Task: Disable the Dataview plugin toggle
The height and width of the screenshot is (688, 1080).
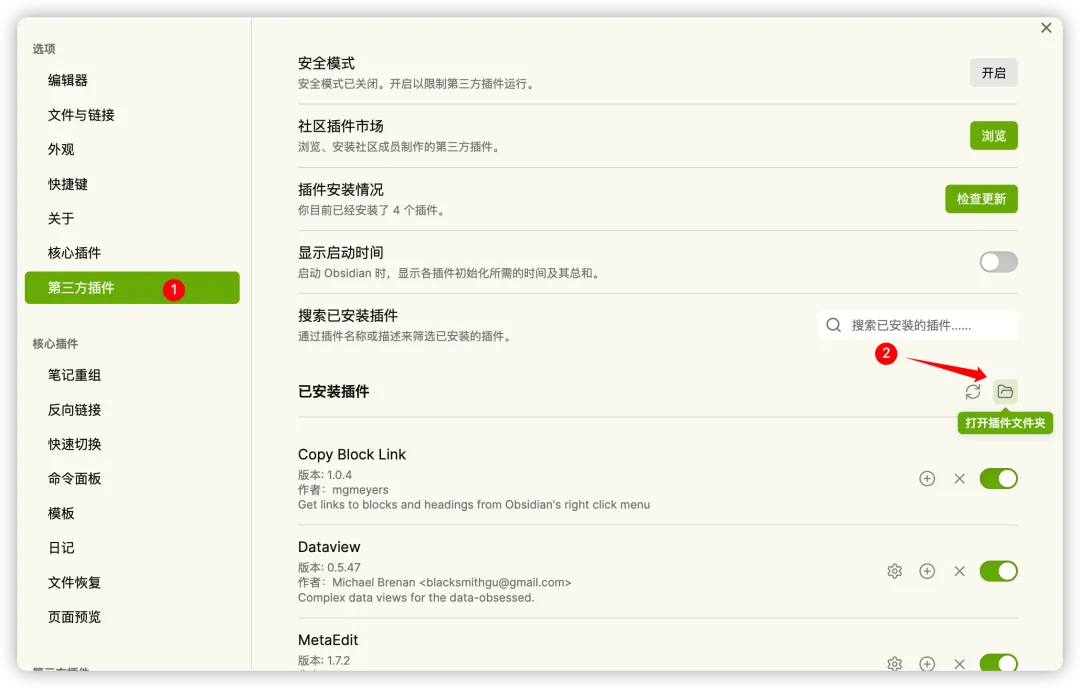Action: coord(998,571)
